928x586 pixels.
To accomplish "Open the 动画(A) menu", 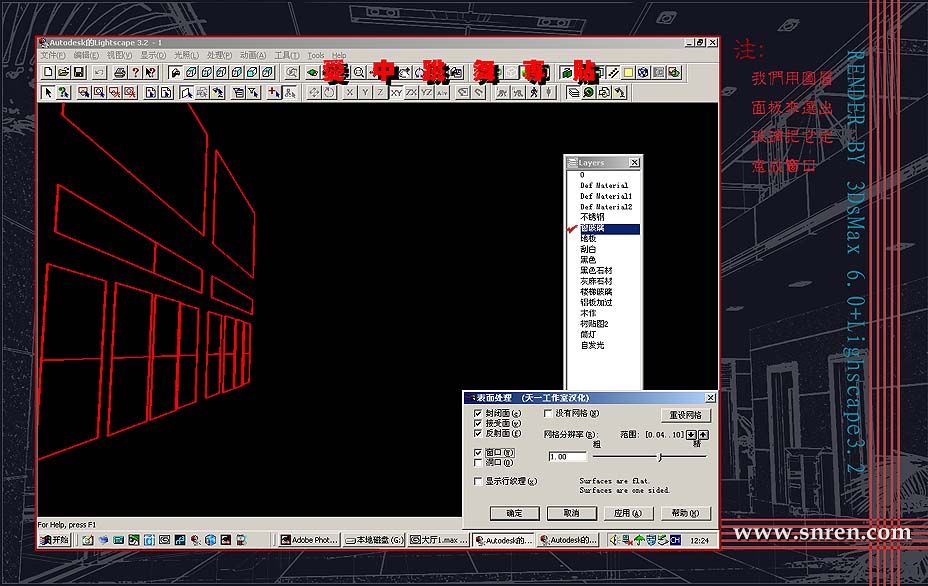I will [253, 55].
